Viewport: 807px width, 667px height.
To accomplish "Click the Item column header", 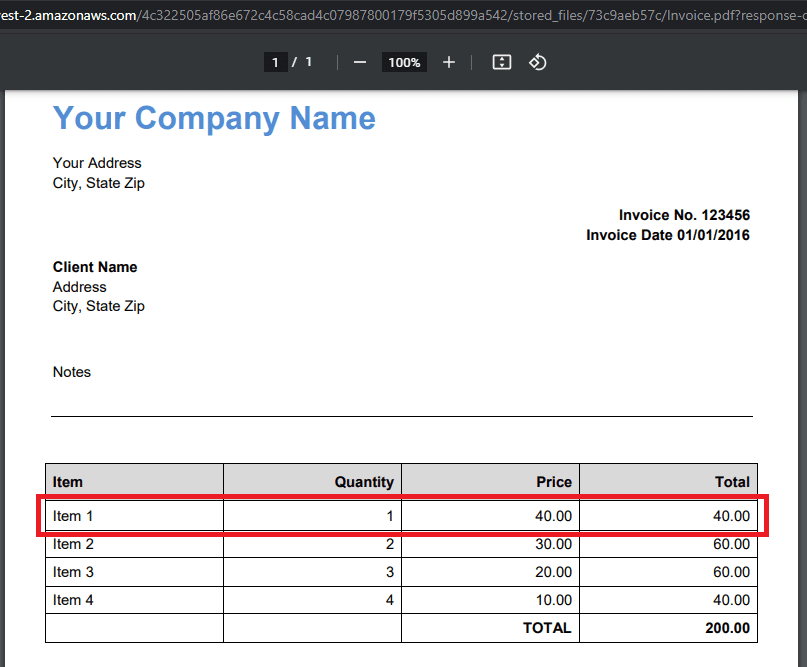I will click(x=67, y=482).
